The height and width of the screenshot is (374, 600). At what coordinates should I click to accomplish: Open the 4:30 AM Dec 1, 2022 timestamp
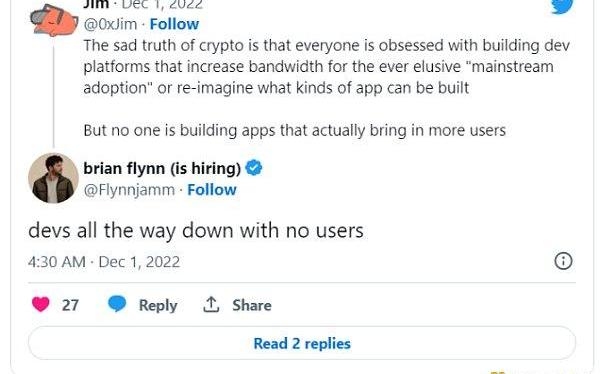(104, 262)
